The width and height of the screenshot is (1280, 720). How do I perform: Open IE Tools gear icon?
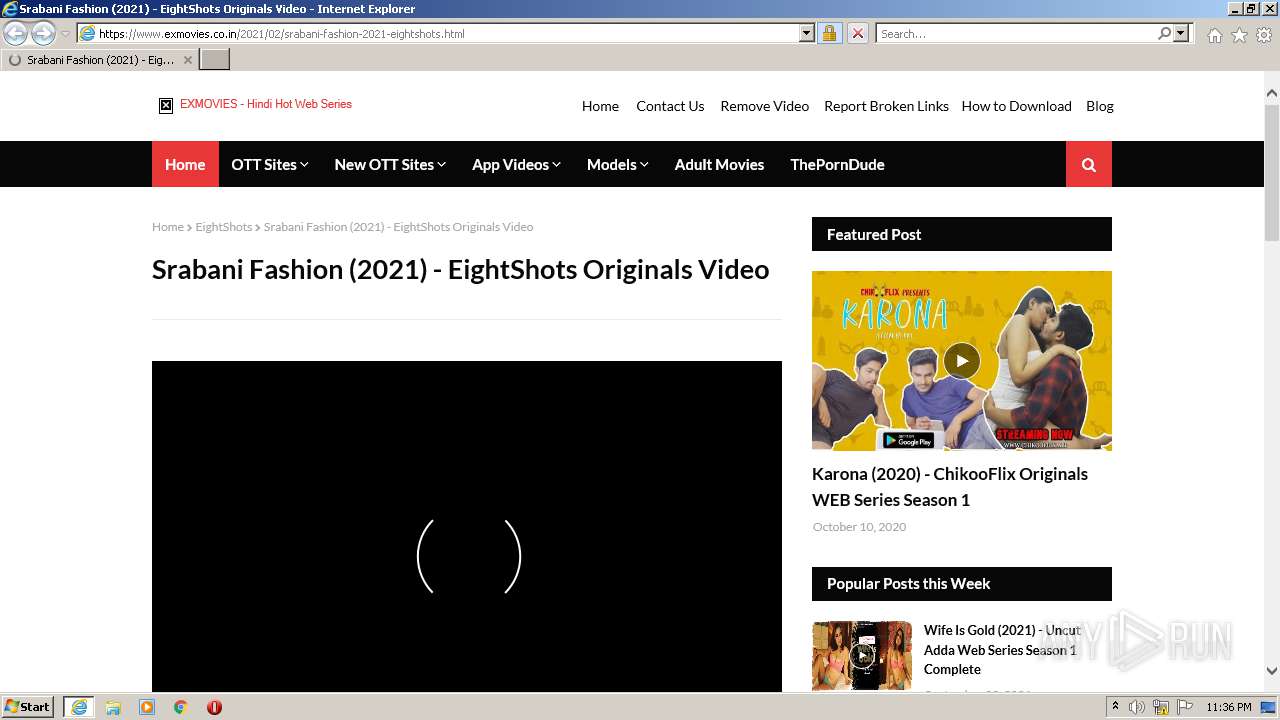(x=1264, y=35)
